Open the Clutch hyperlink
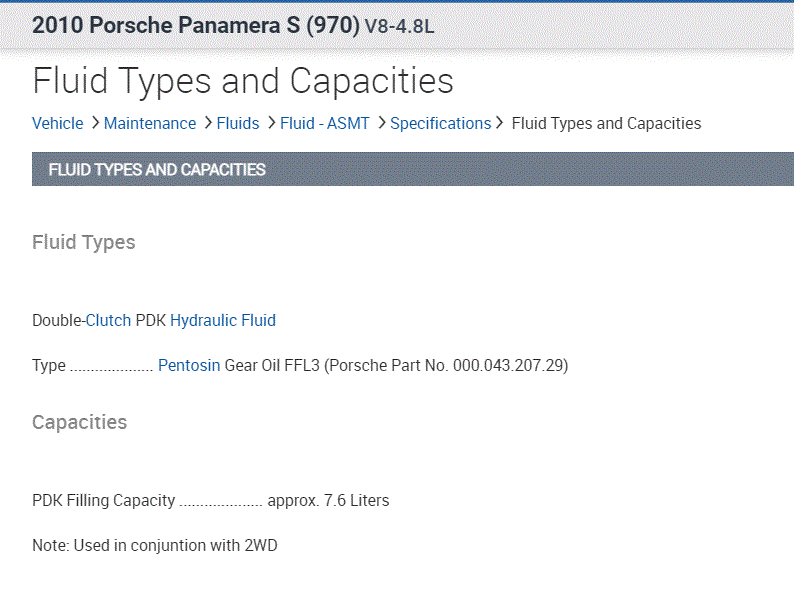The image size is (794, 601). pyautogui.click(x=108, y=321)
